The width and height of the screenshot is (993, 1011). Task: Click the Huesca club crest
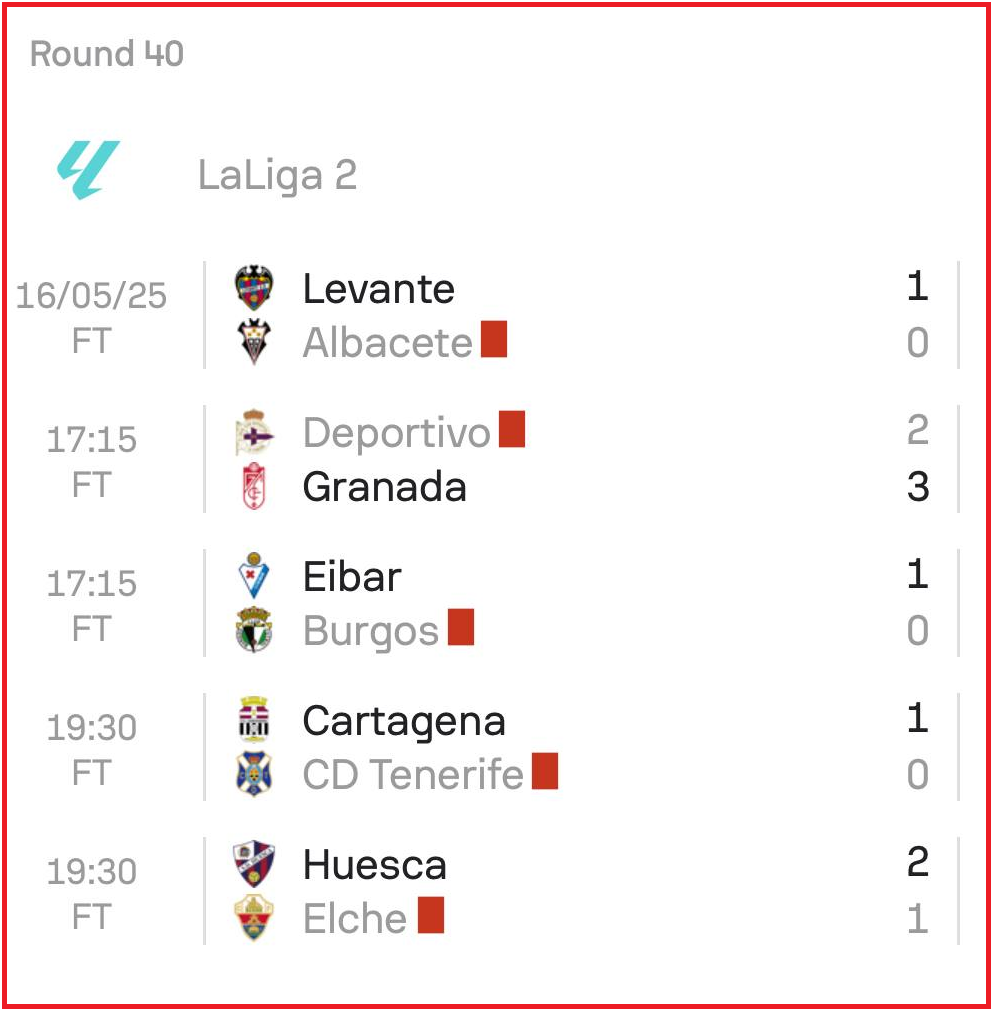[254, 864]
